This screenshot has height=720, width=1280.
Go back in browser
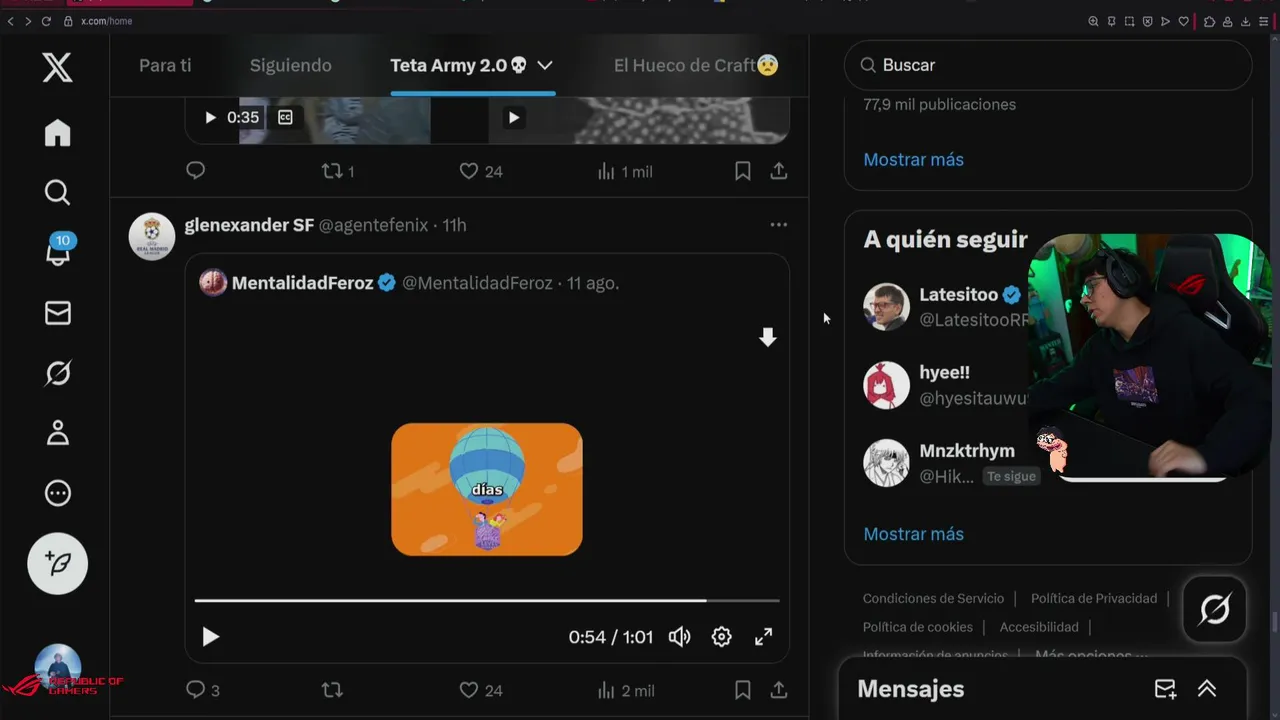(10, 21)
